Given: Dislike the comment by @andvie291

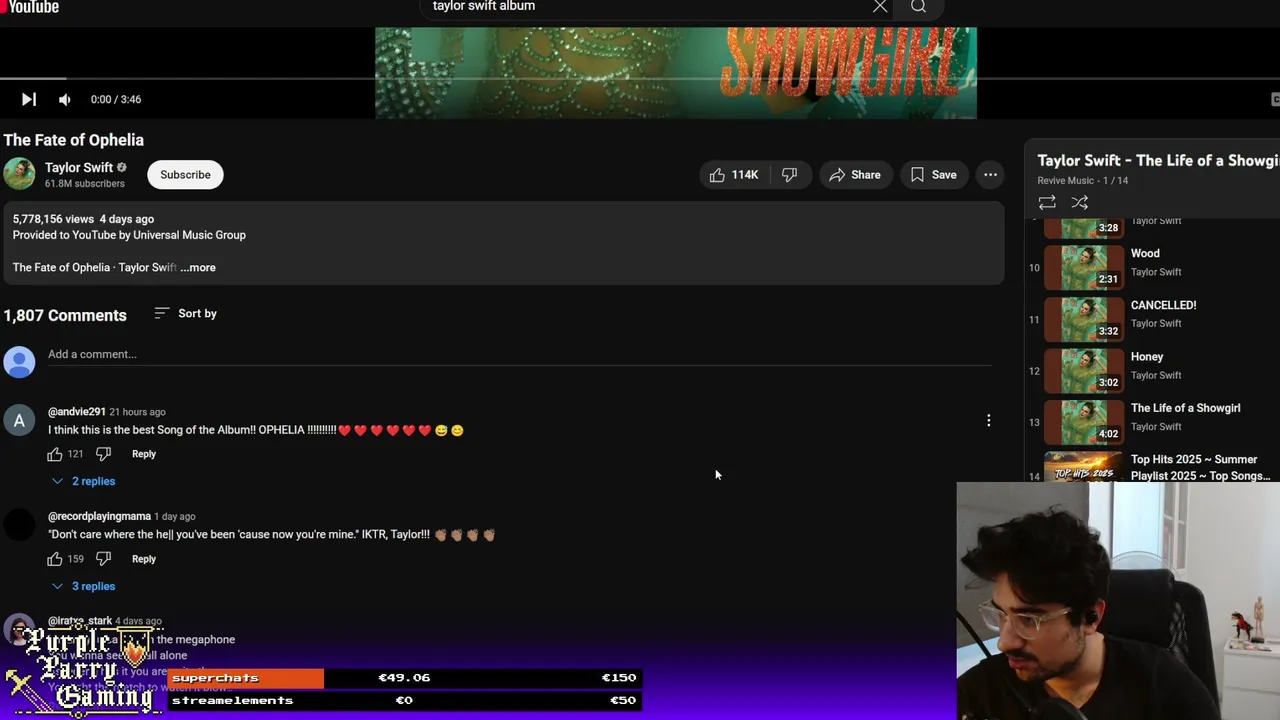Looking at the screenshot, I should click(x=103, y=454).
